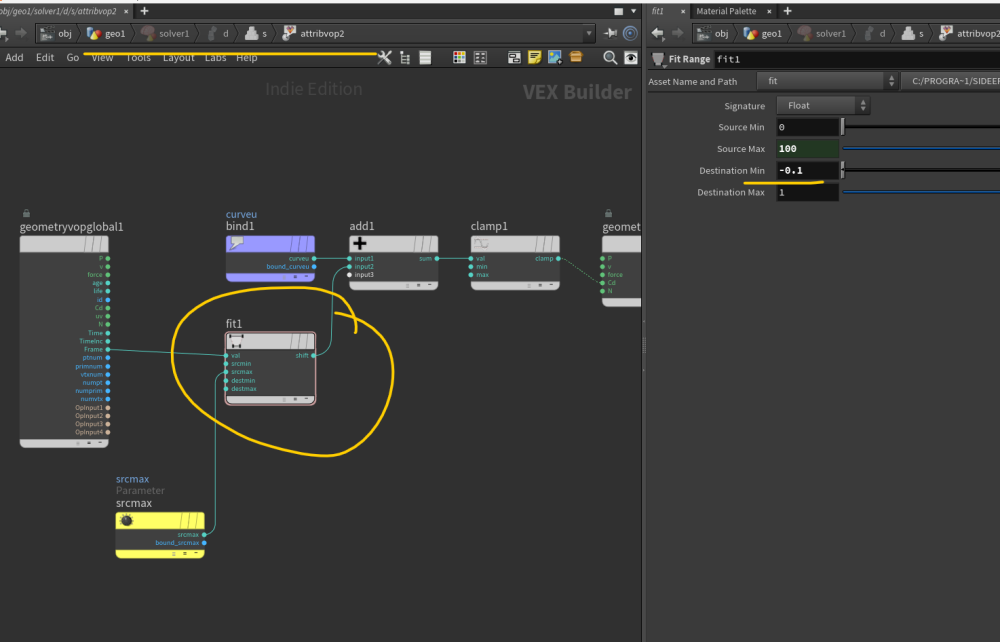Click the create network box icon
This screenshot has width=1000, height=642.
(x=514, y=58)
